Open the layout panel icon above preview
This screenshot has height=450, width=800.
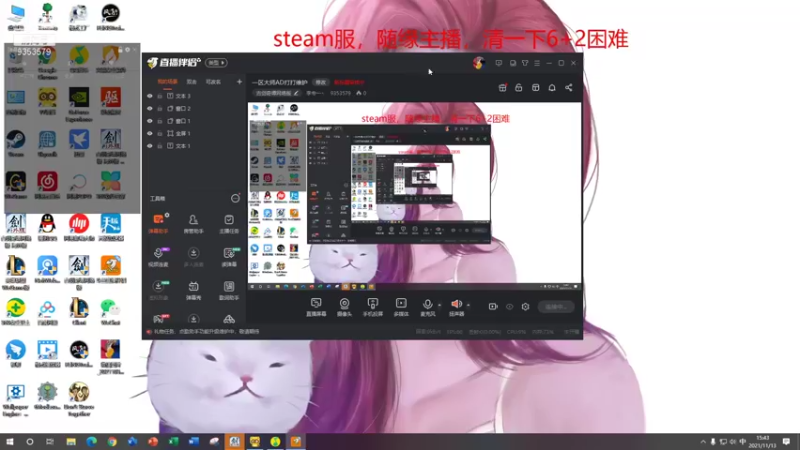click(535, 88)
